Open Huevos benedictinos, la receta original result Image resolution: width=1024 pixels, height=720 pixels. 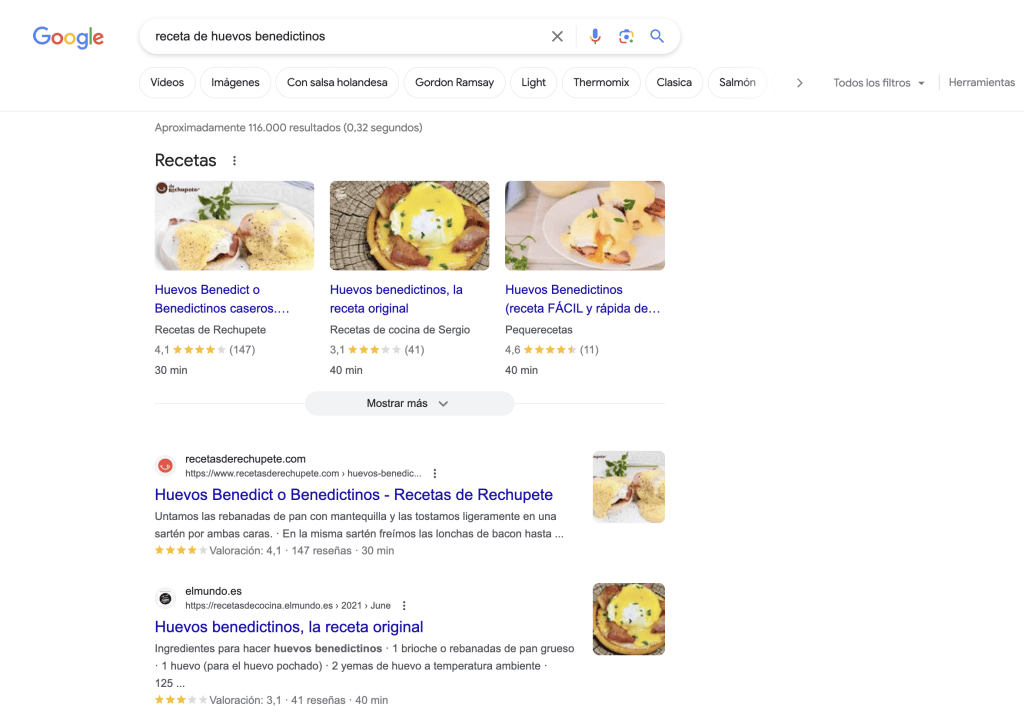click(289, 627)
